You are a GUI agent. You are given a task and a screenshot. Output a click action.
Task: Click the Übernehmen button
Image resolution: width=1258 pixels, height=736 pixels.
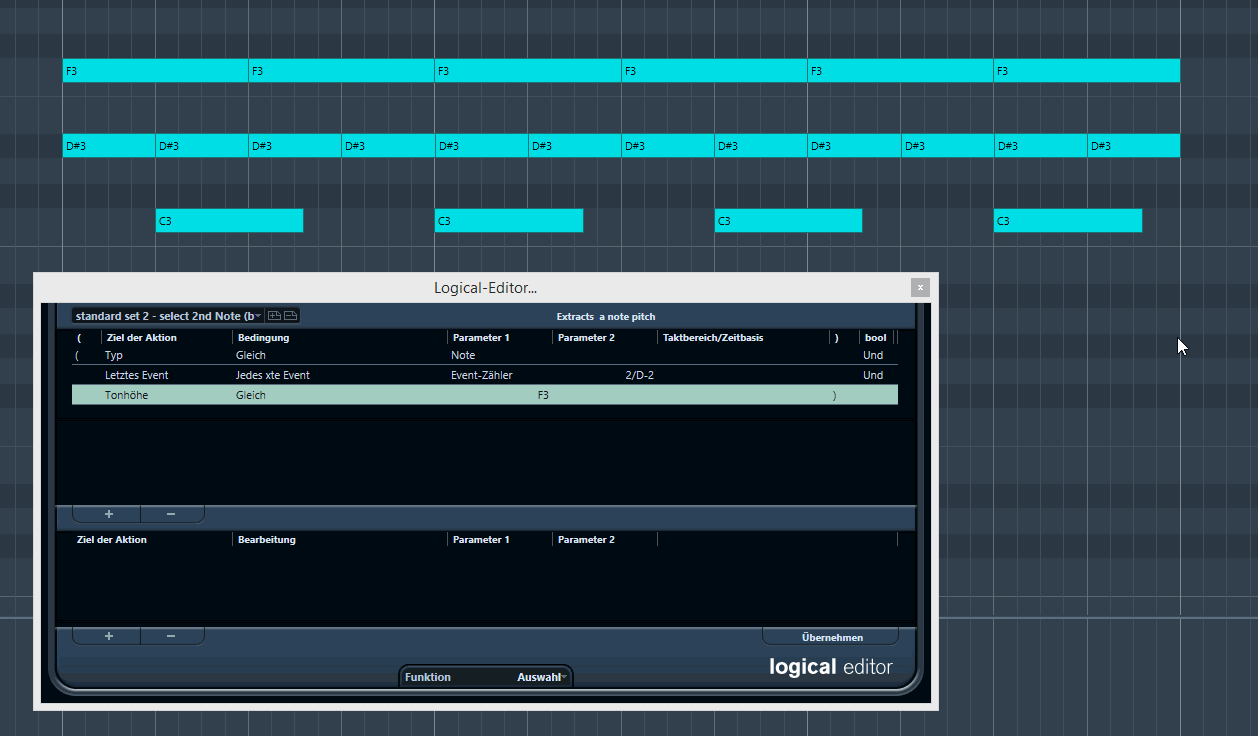click(831, 637)
